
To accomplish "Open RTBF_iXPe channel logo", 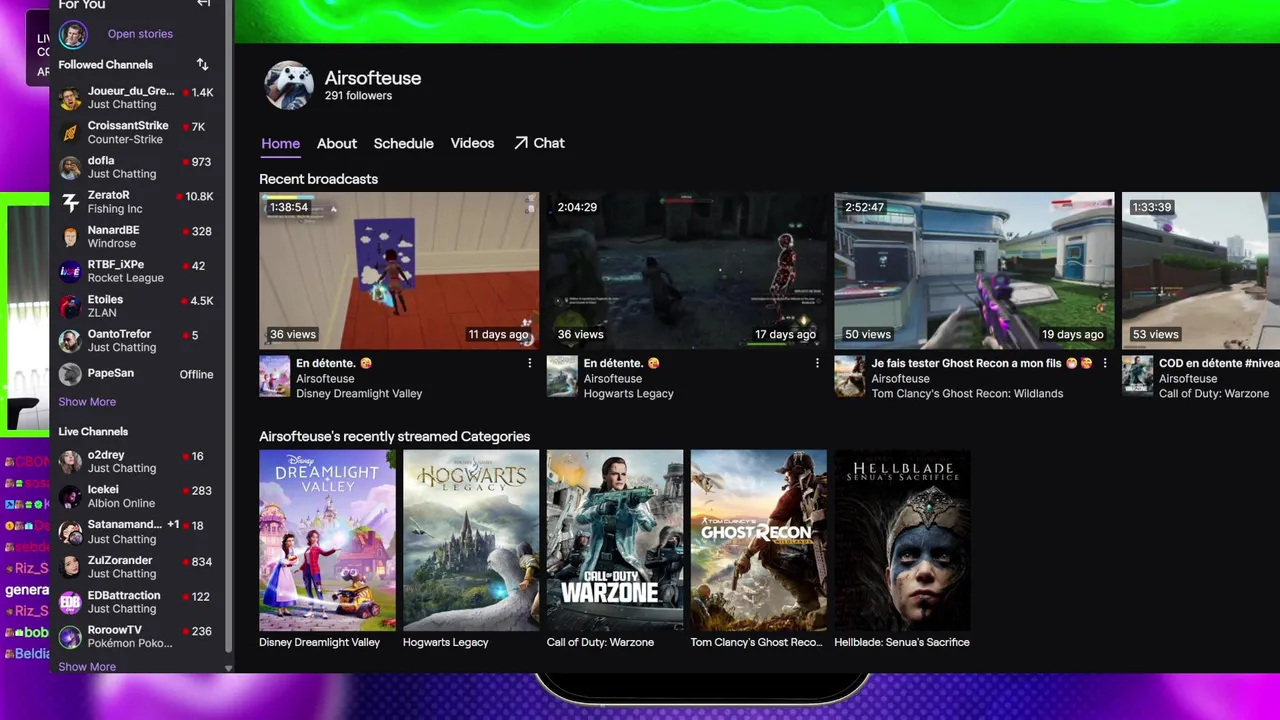I will coord(70,272).
